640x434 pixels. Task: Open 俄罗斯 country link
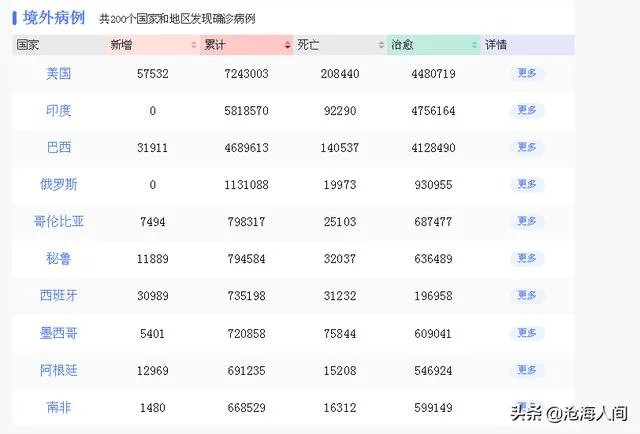pyautogui.click(x=59, y=185)
